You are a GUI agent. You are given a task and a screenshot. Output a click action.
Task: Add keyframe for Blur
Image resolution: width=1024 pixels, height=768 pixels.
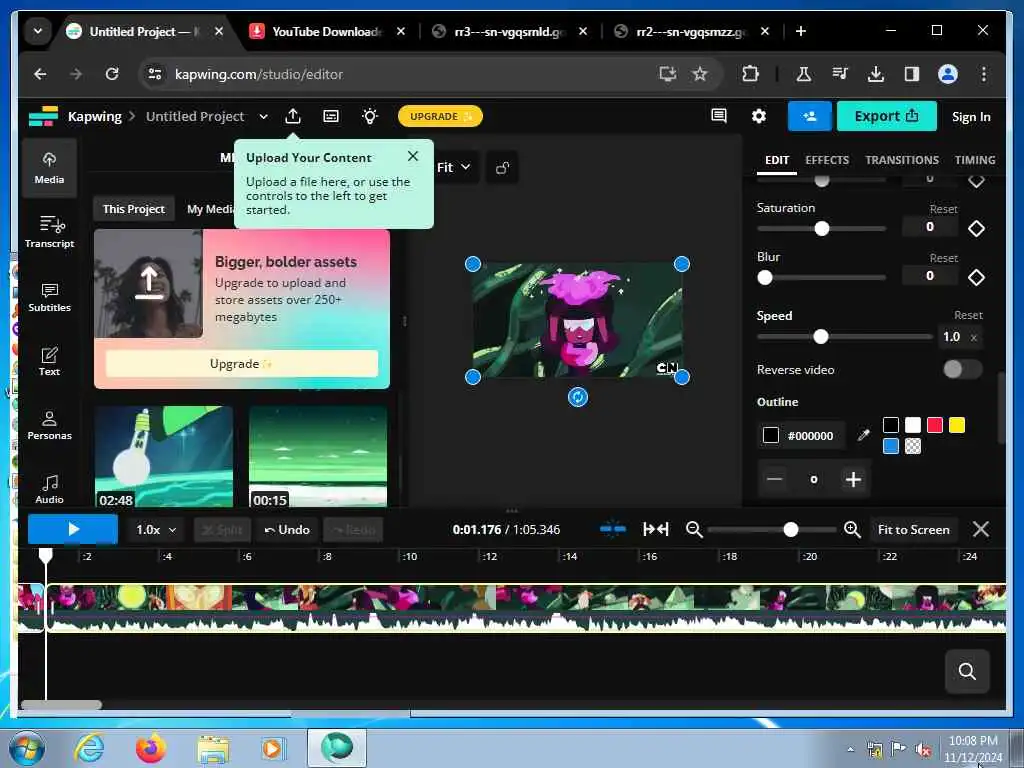pos(976,277)
